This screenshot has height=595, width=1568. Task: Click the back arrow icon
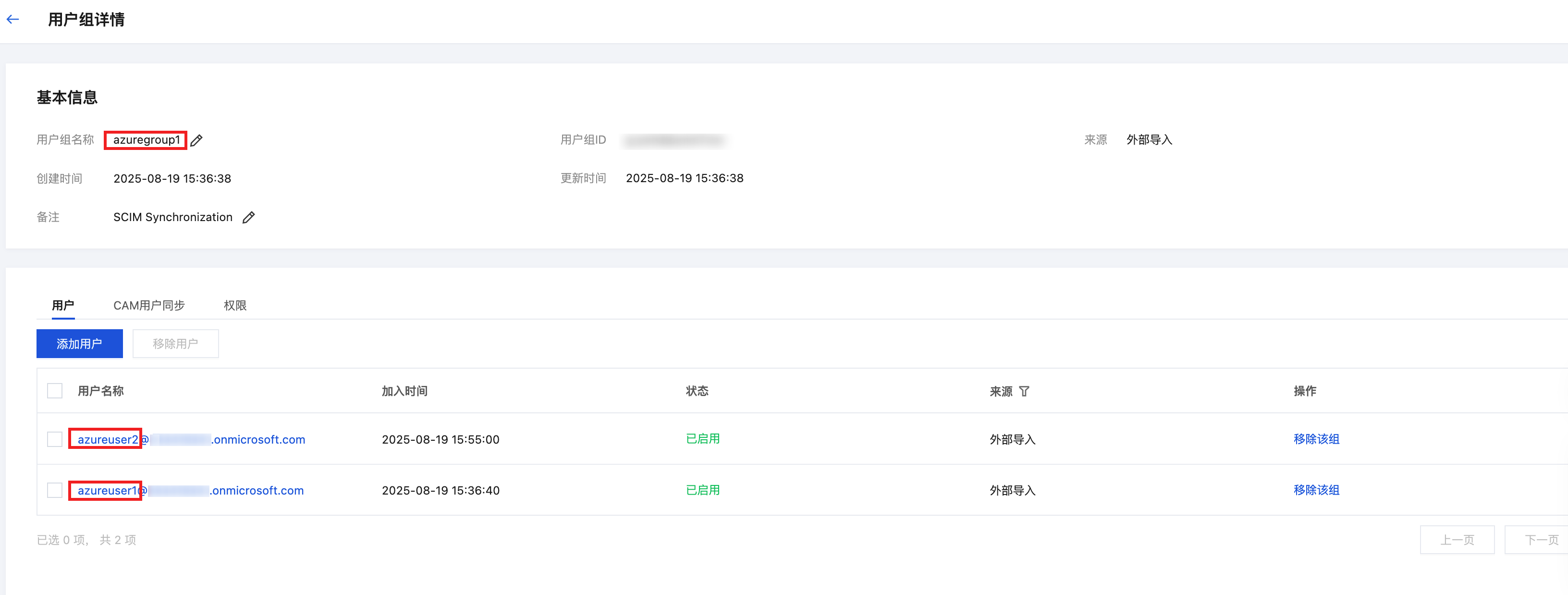coord(13,20)
